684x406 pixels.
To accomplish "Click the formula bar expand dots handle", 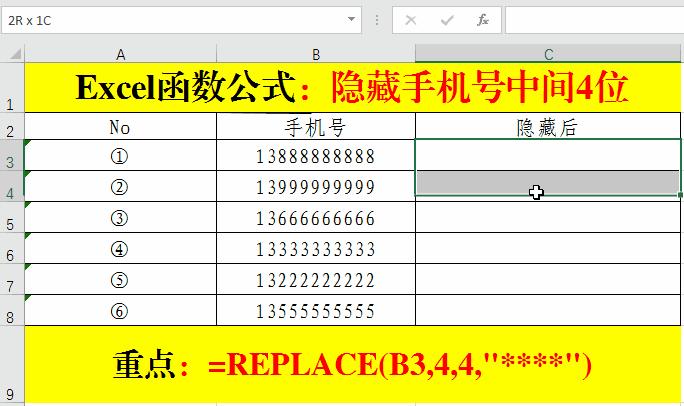I will click(377, 20).
